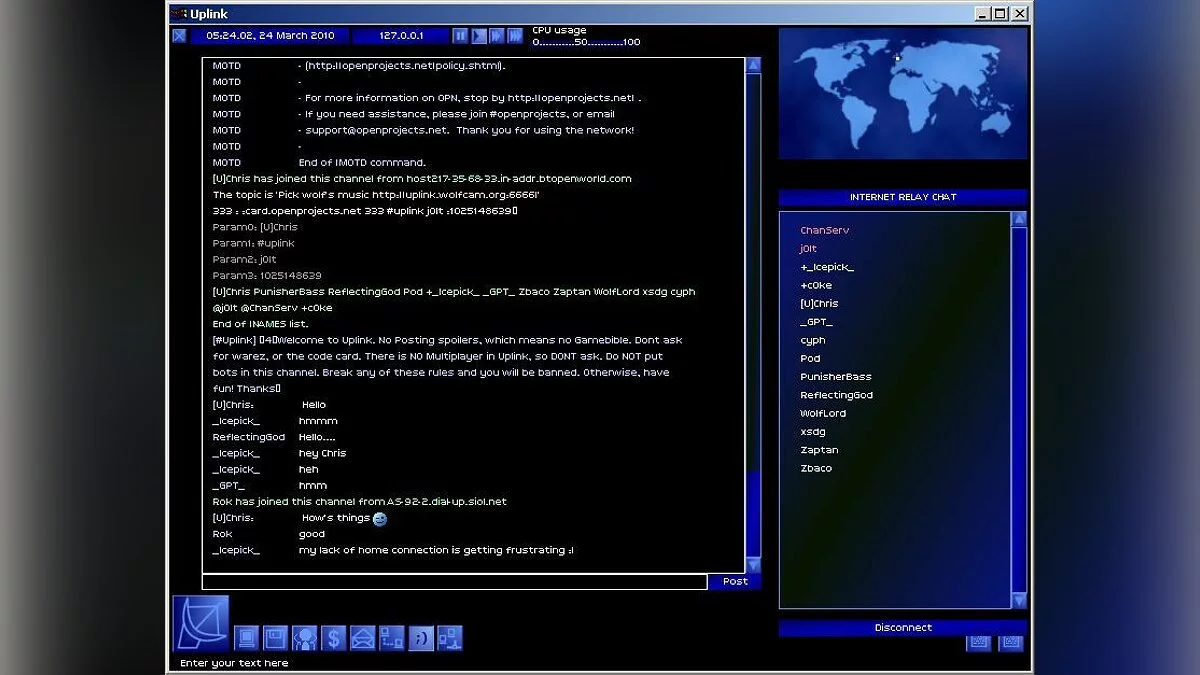Screen dimensions: 1200x675
Task: Set game speed to mega fast forward
Action: tap(515, 36)
